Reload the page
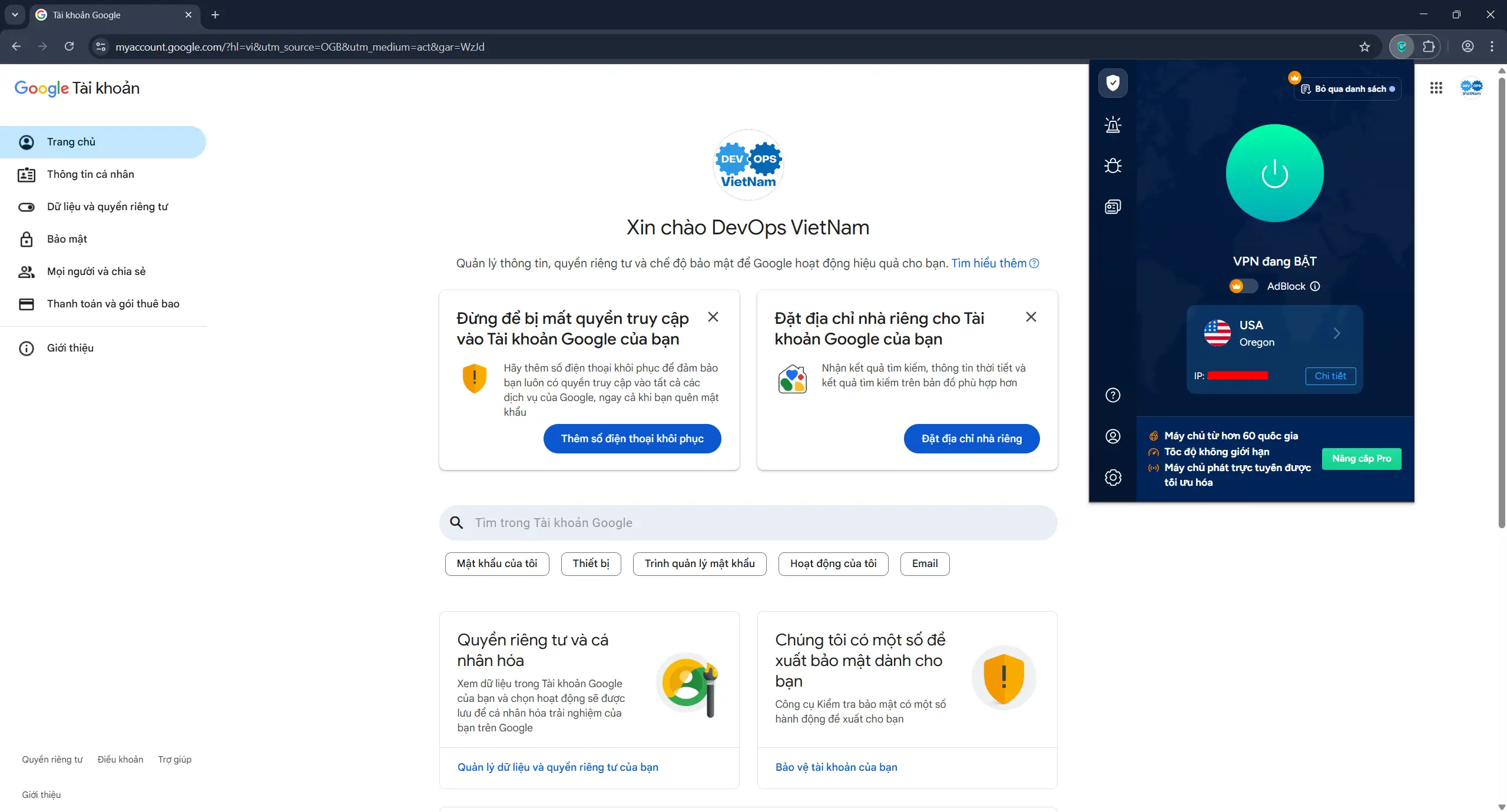 coord(69,47)
